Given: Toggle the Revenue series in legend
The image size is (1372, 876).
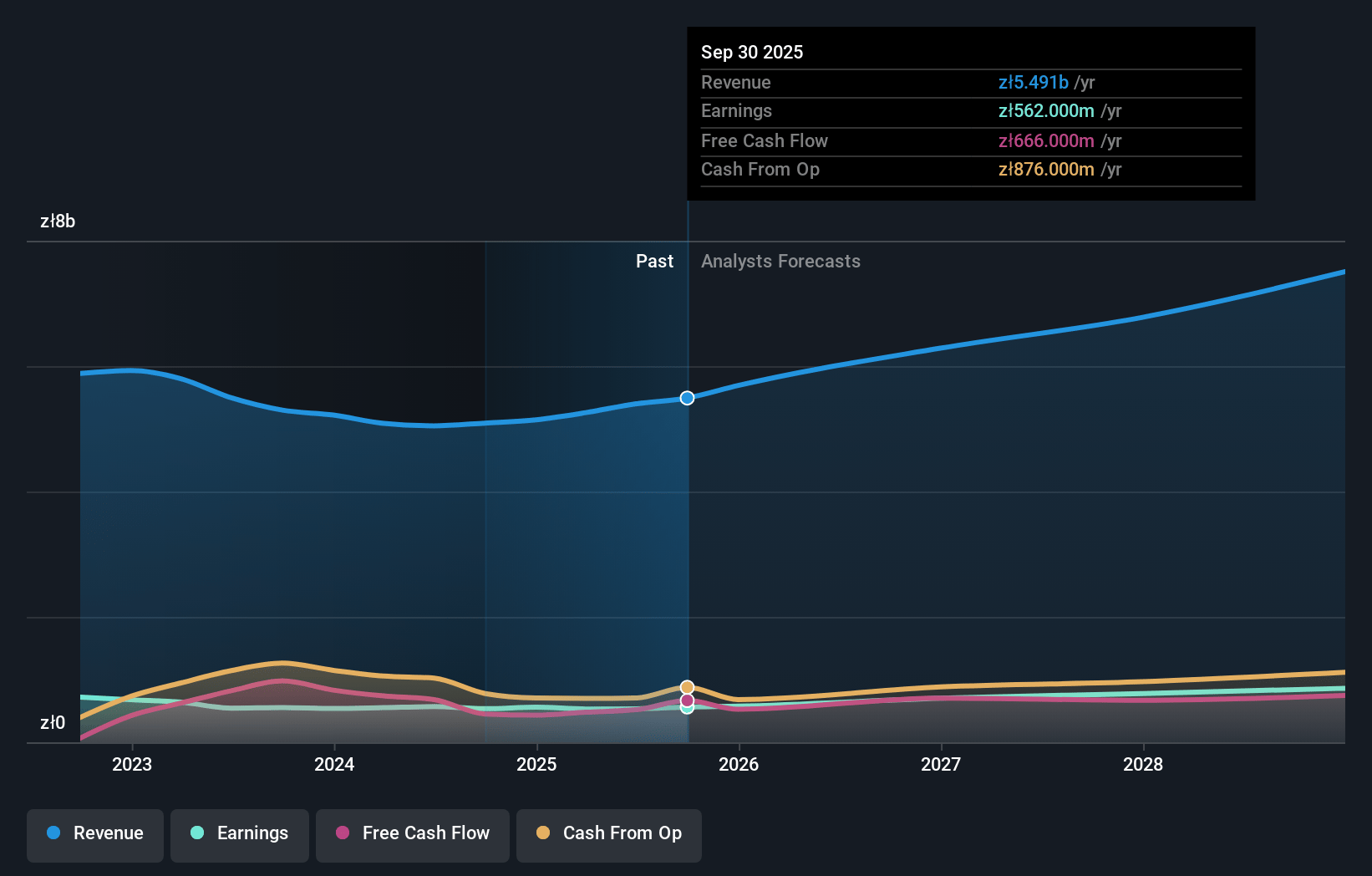Looking at the screenshot, I should [x=95, y=833].
